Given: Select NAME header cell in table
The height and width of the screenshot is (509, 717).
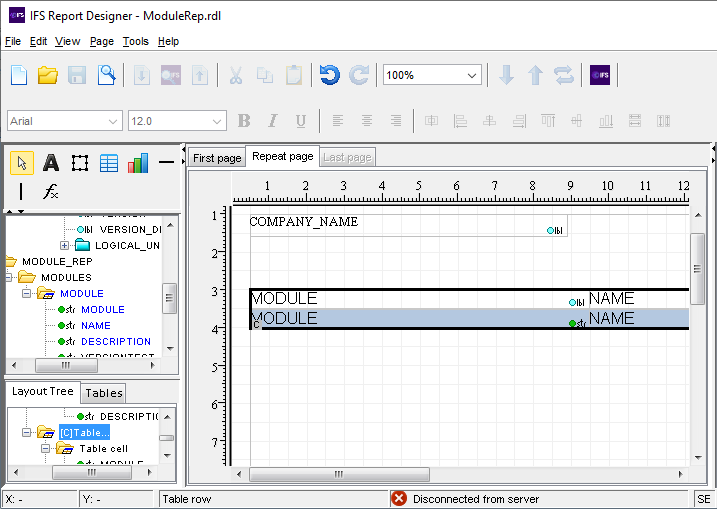Looking at the screenshot, I should coord(611,298).
